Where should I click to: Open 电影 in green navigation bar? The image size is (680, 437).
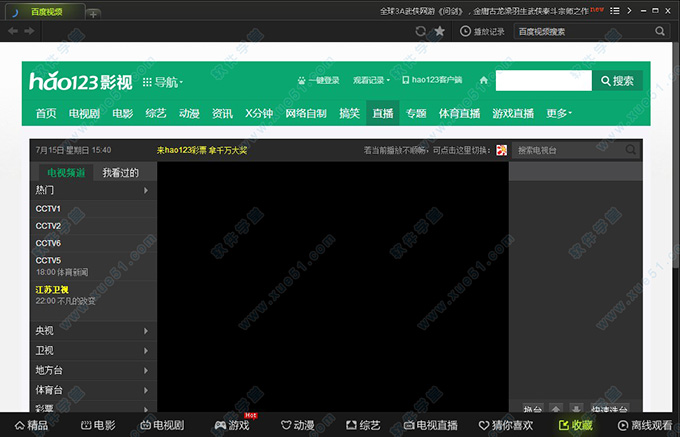click(123, 114)
